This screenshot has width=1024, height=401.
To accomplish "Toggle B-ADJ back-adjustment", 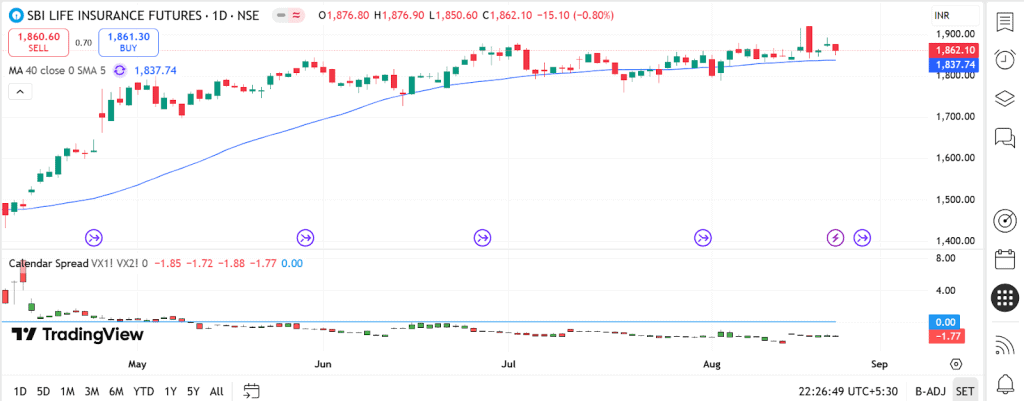I will (931, 391).
